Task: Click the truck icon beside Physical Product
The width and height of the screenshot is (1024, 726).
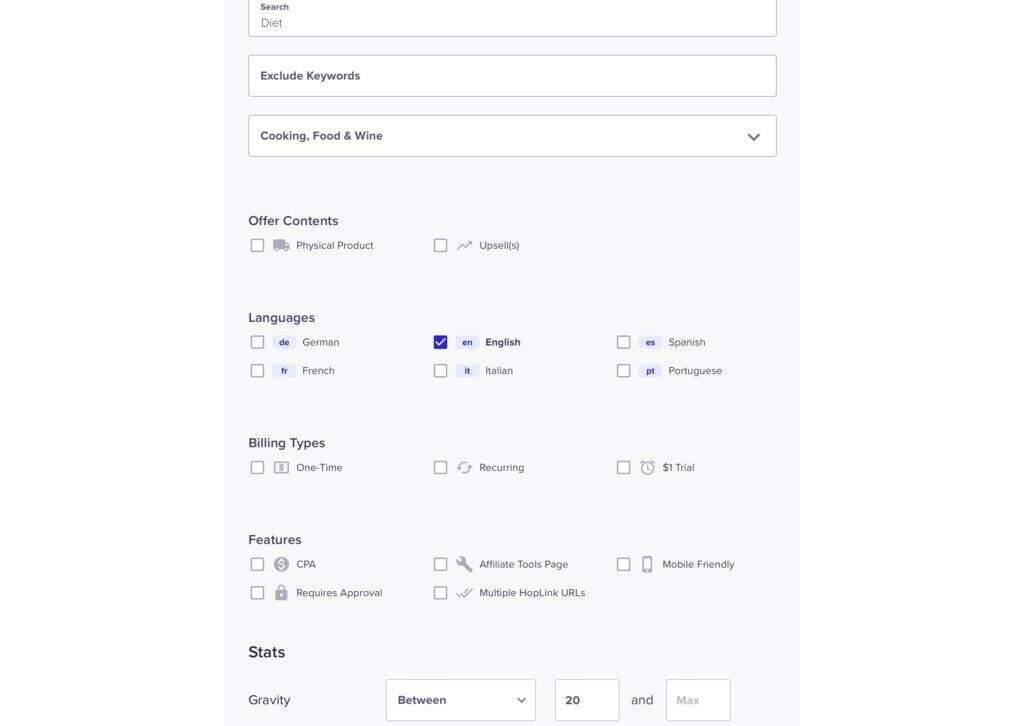Action: coord(281,245)
